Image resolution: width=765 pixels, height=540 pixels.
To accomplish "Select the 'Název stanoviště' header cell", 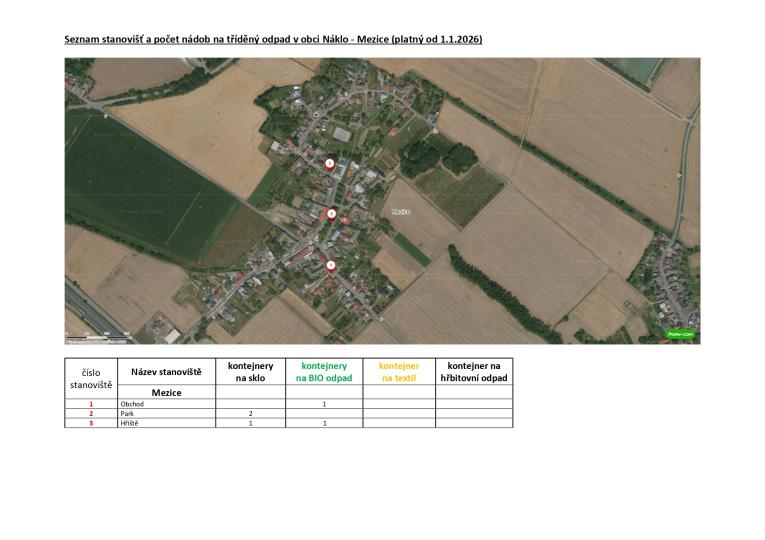I will point(166,372).
